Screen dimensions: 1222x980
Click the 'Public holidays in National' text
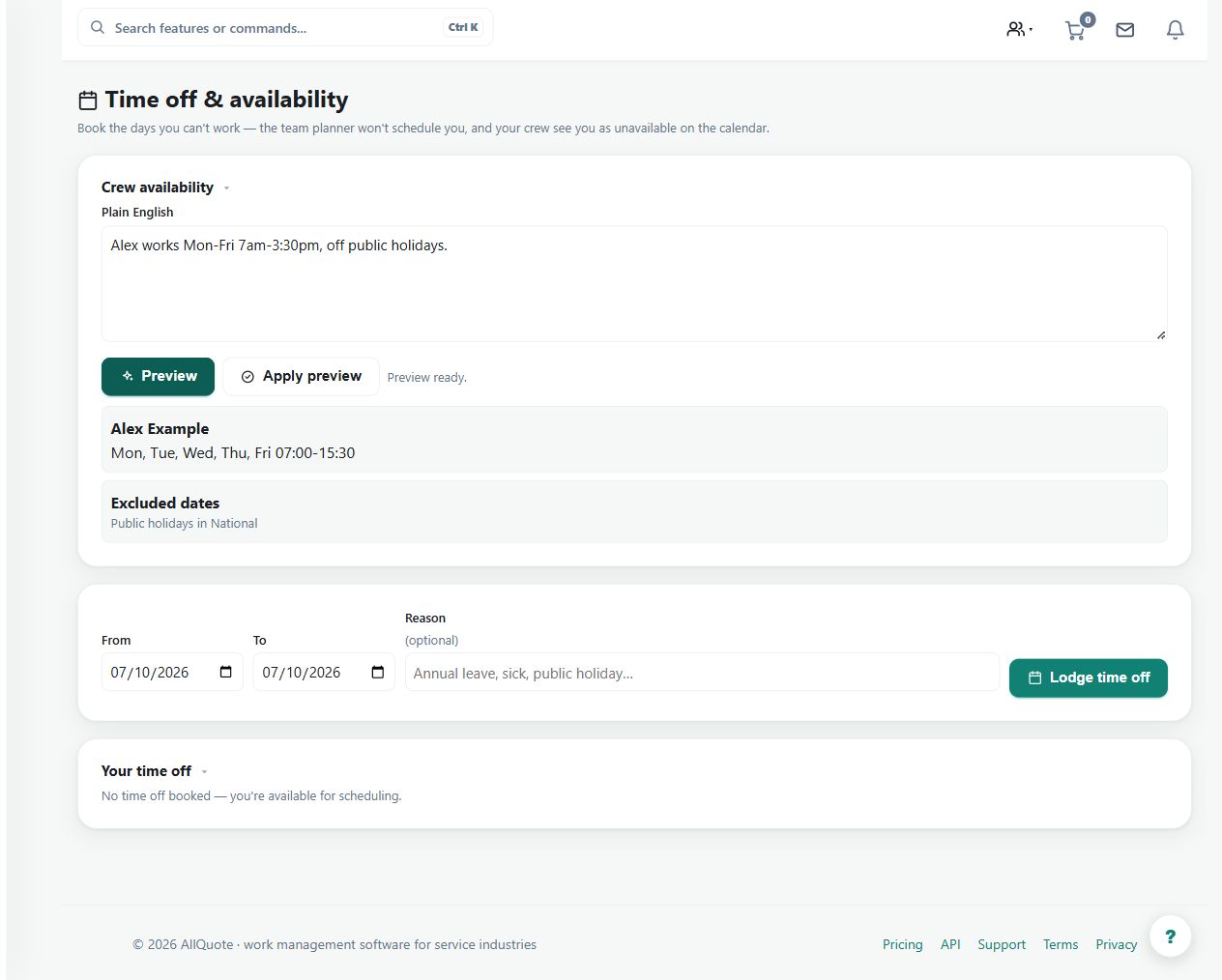(x=184, y=524)
